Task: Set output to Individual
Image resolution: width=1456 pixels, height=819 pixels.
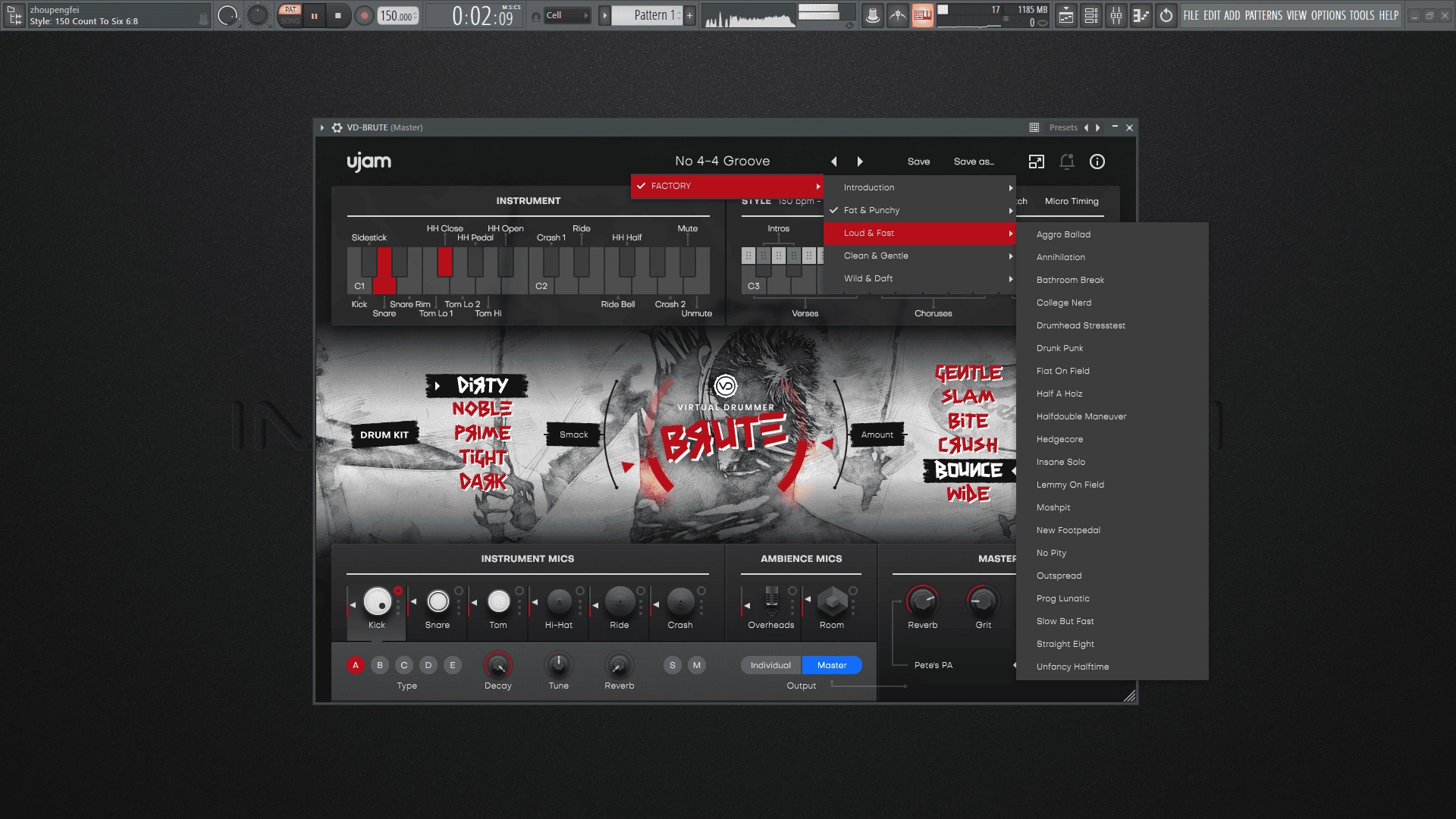Action: click(x=770, y=665)
